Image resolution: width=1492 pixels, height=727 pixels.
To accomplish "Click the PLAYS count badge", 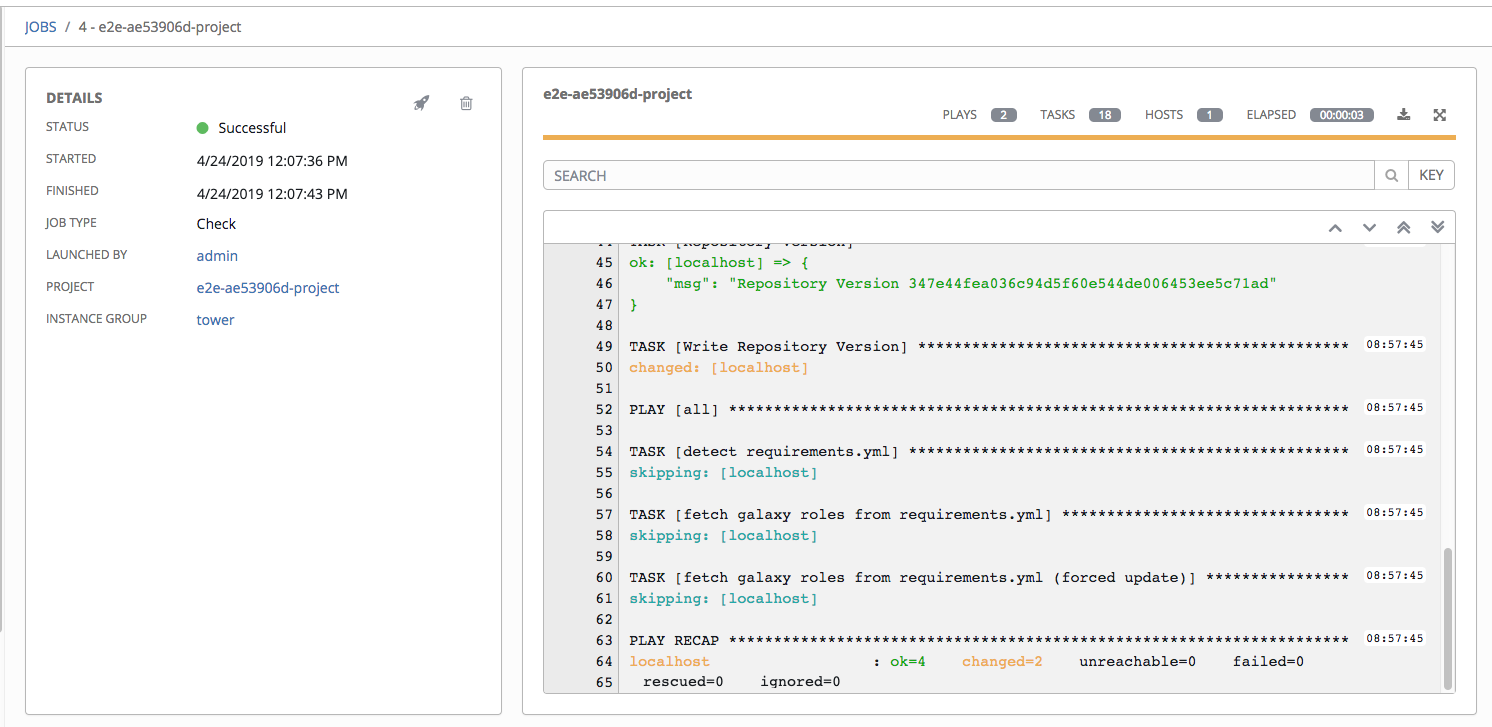I will (1004, 115).
